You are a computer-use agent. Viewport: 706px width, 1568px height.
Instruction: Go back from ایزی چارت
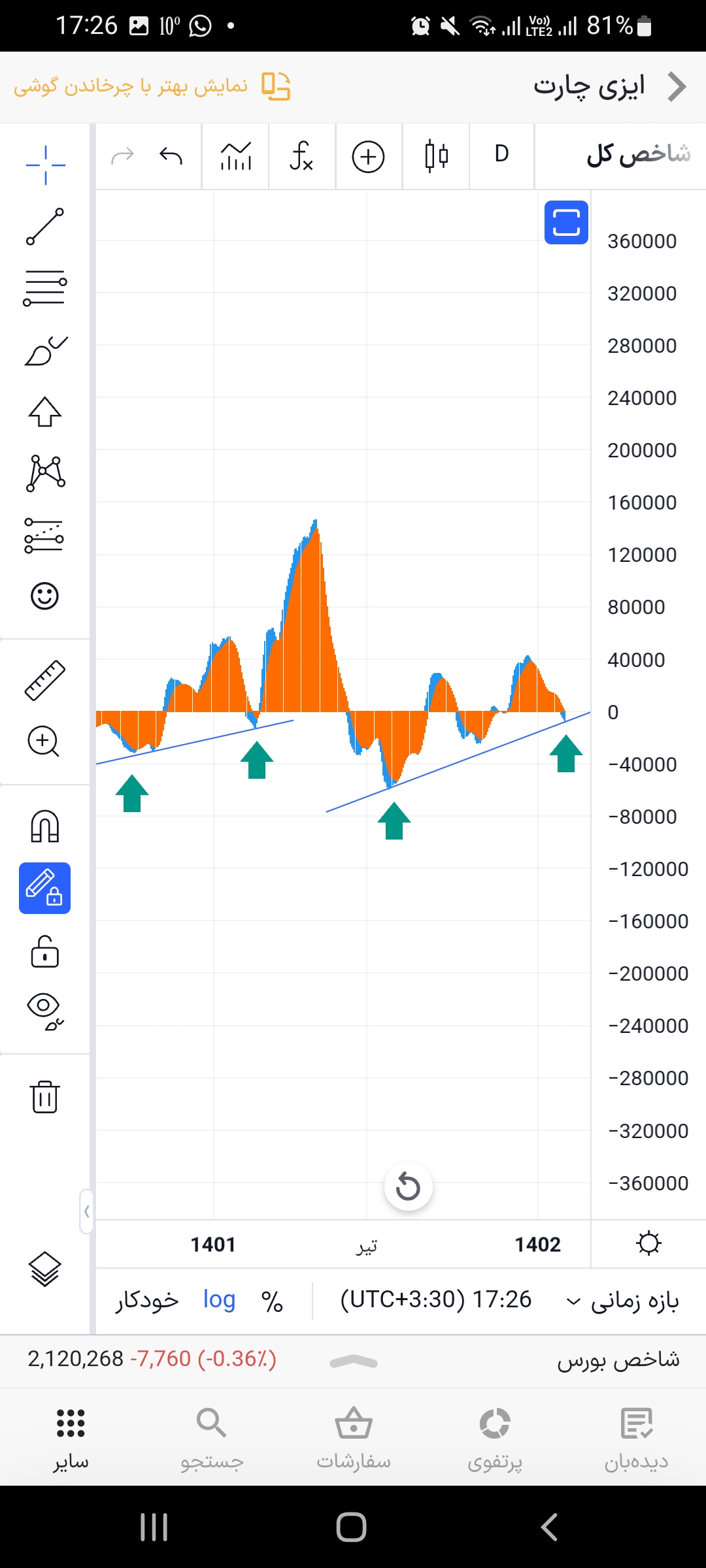677,87
